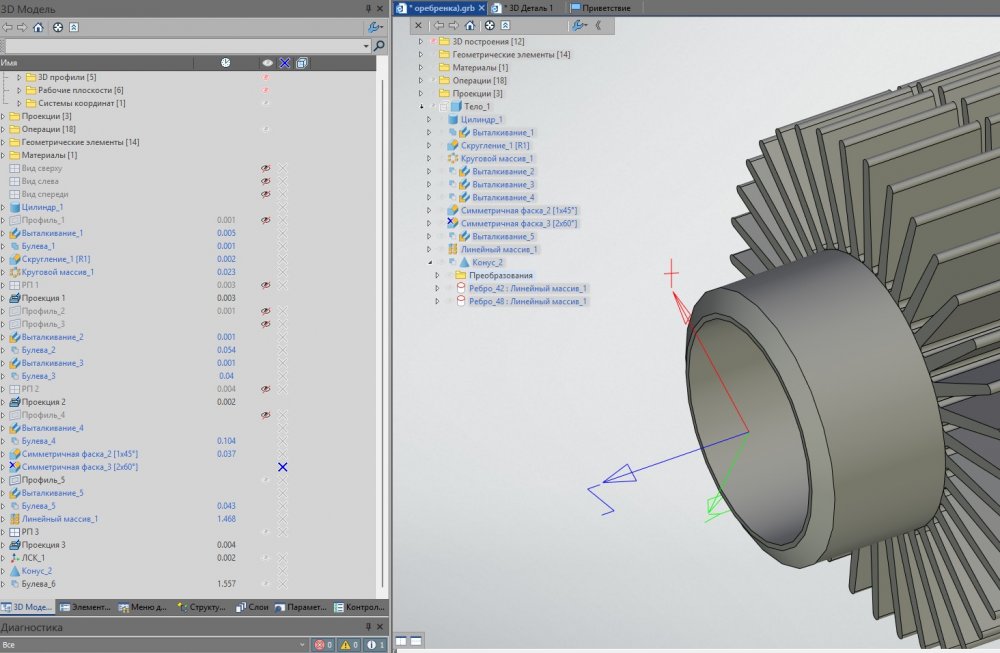Go forward in the 3D Модель panel toolbar
Viewport: 1000px width, 653px height.
[x=22, y=27]
